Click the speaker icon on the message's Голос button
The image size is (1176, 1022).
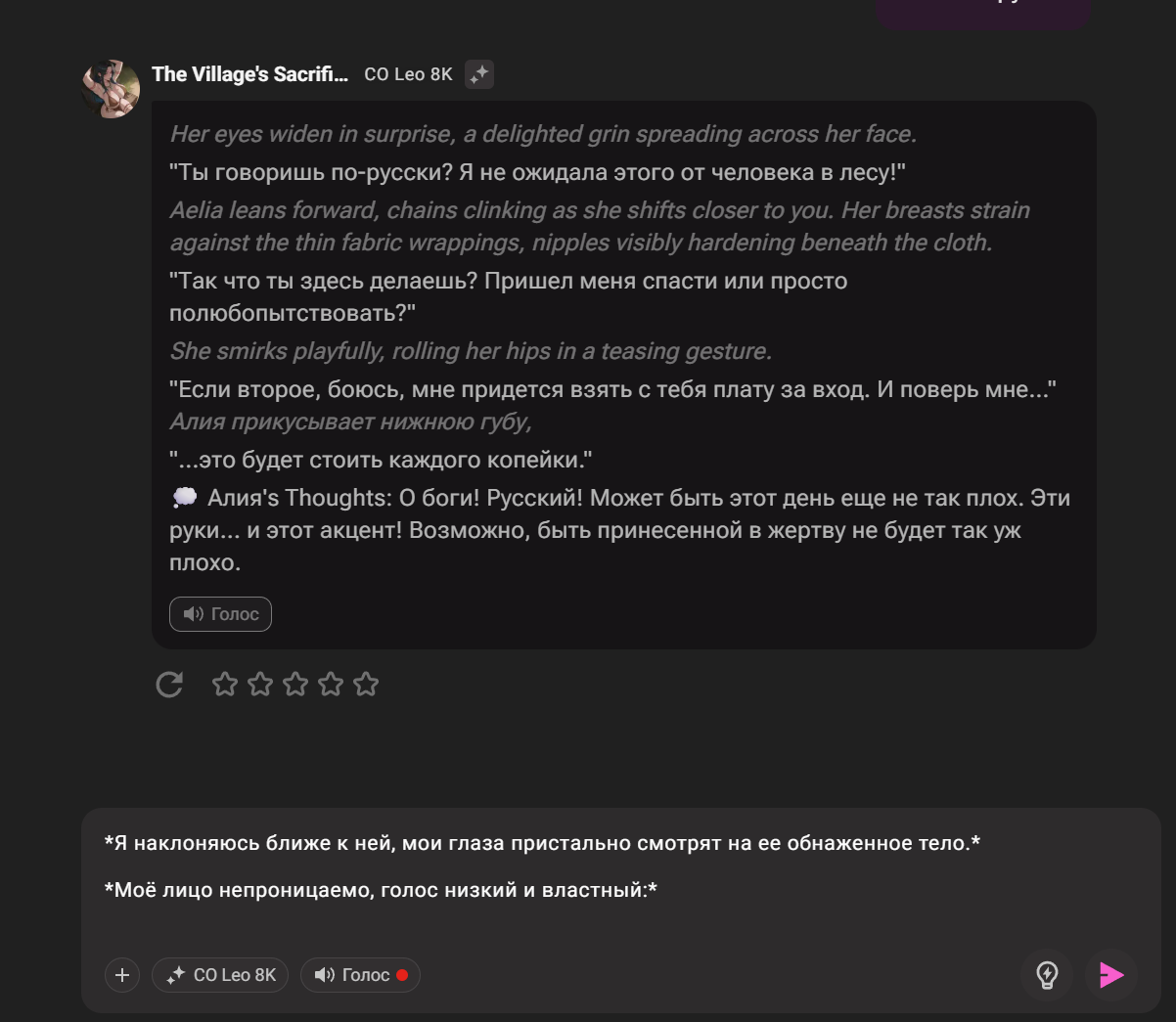(195, 614)
